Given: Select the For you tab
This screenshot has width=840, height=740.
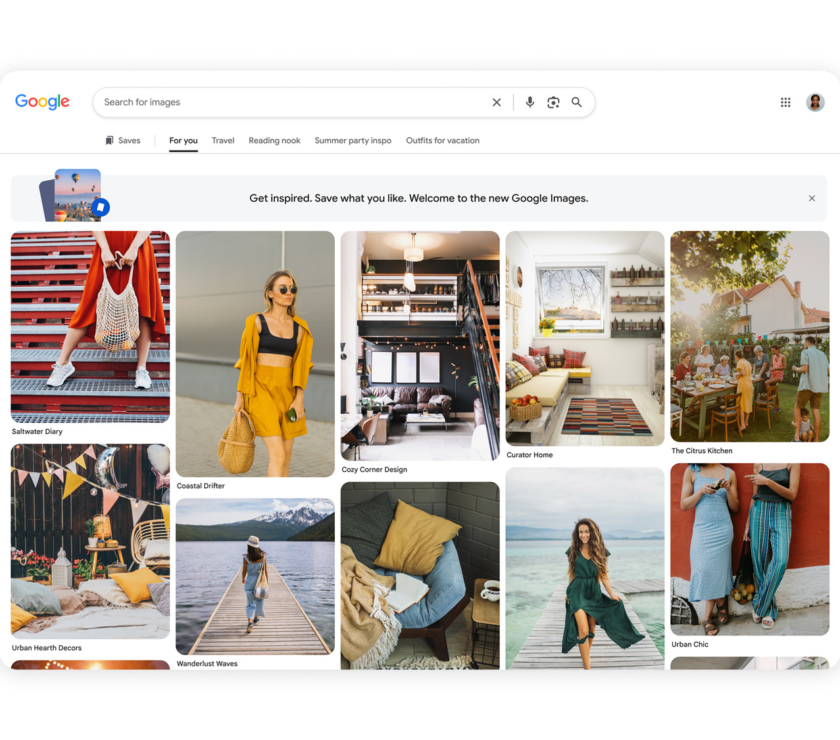Looking at the screenshot, I should pos(183,140).
